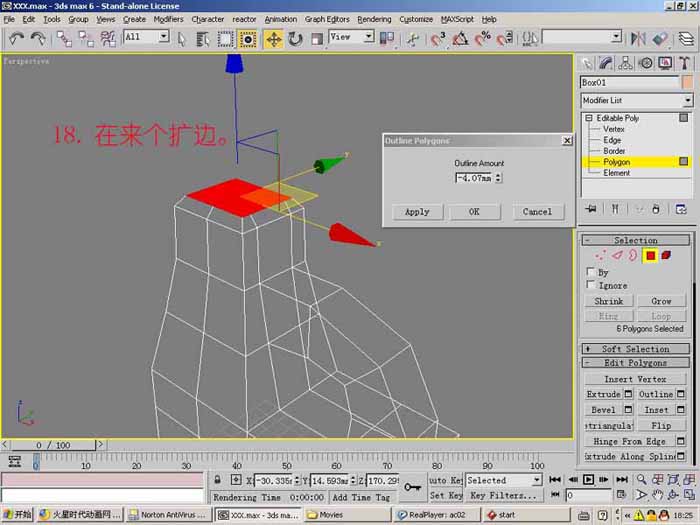Toggle Ignore Backfacing checkbox
Screen dimensions: 700x525
pos(590,284)
